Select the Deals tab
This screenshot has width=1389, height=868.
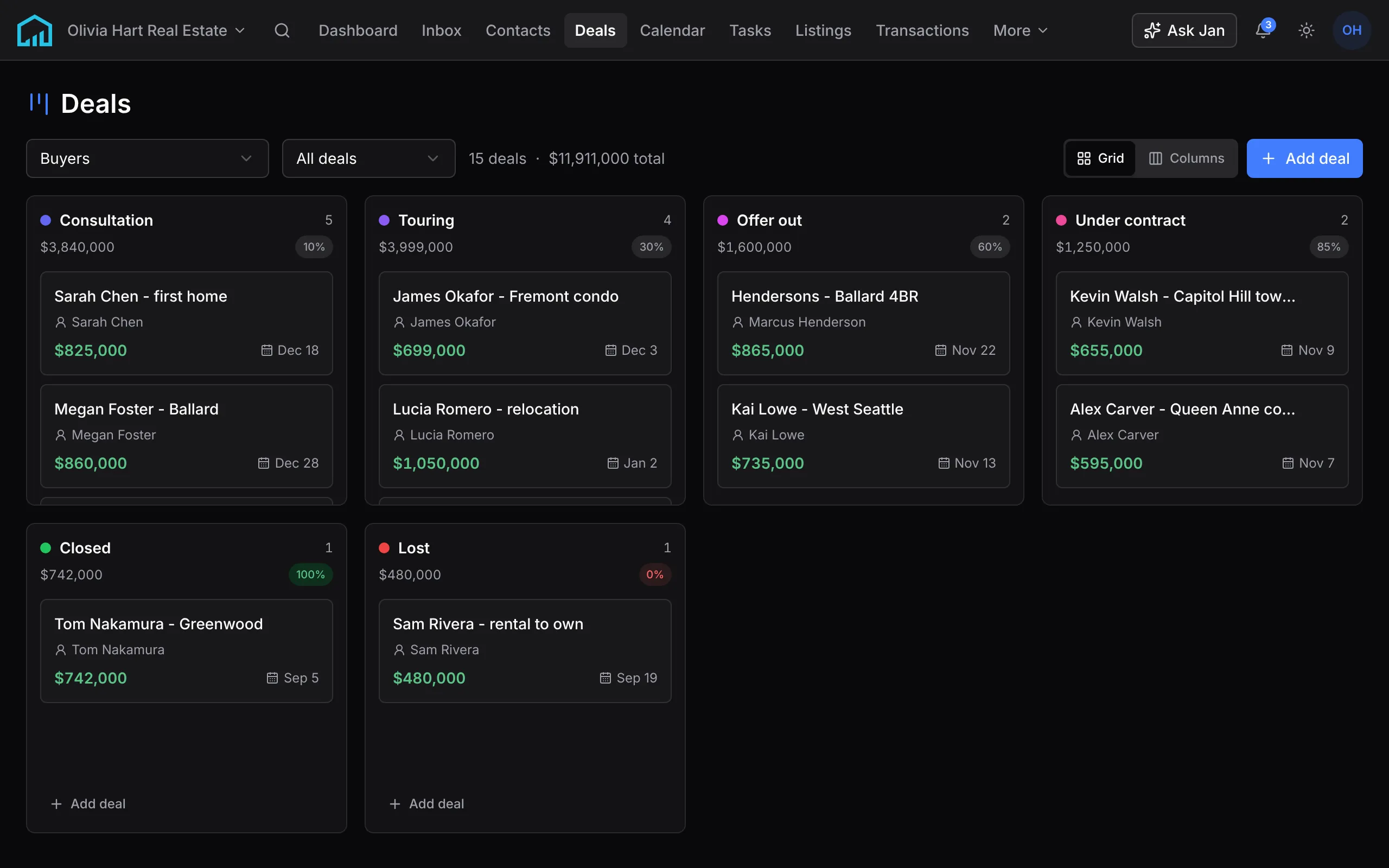[595, 30]
